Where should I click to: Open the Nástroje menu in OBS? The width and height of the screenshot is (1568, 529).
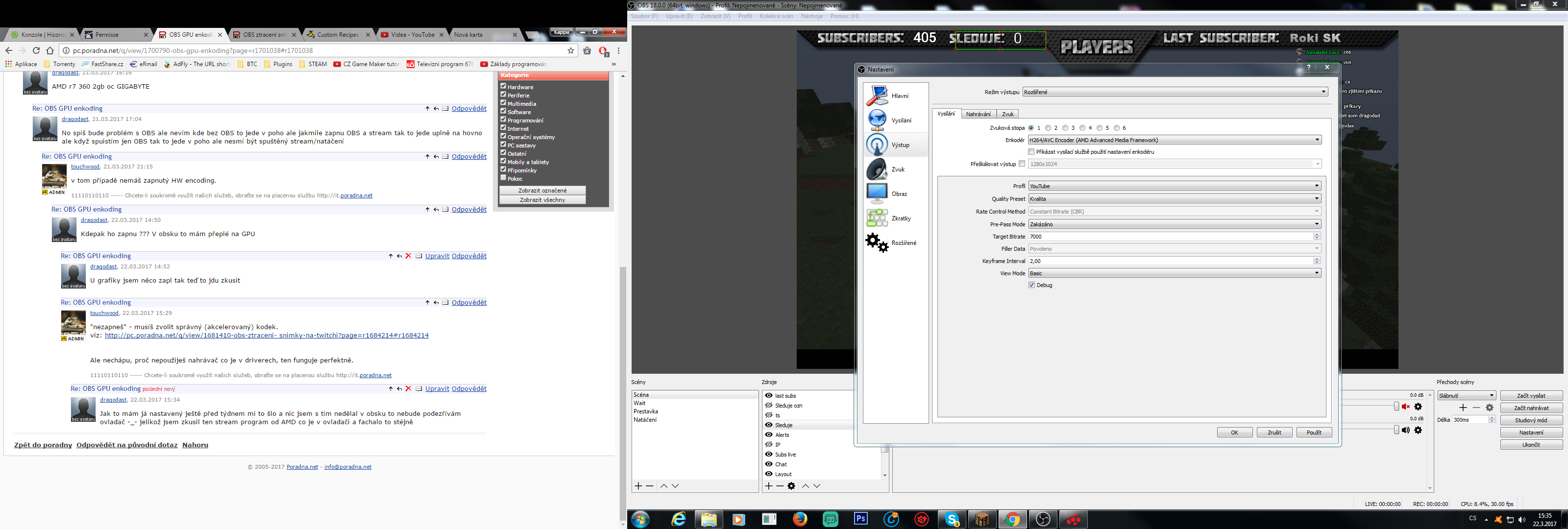[812, 17]
